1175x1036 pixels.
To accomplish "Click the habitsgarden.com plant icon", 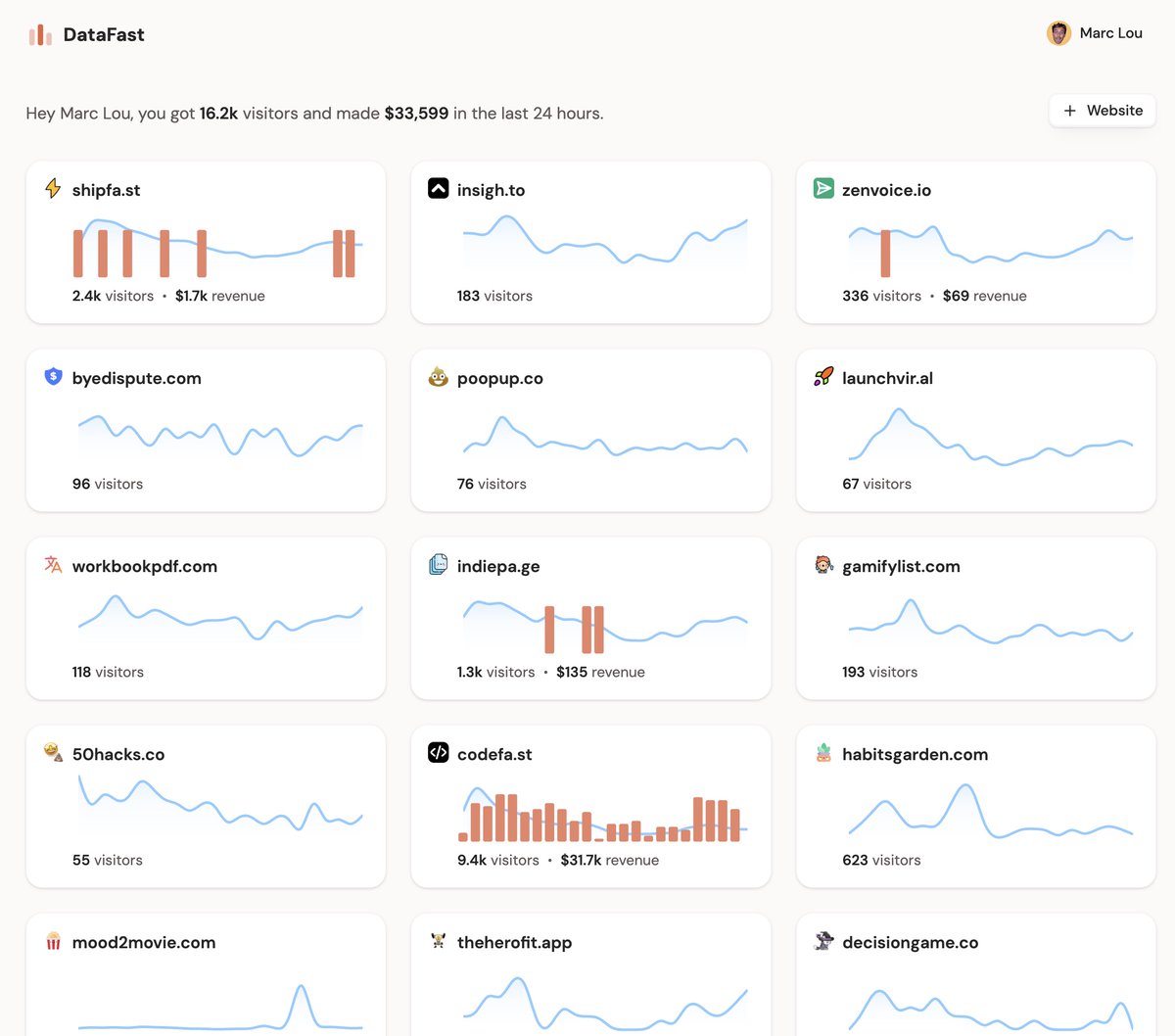I will 823,753.
